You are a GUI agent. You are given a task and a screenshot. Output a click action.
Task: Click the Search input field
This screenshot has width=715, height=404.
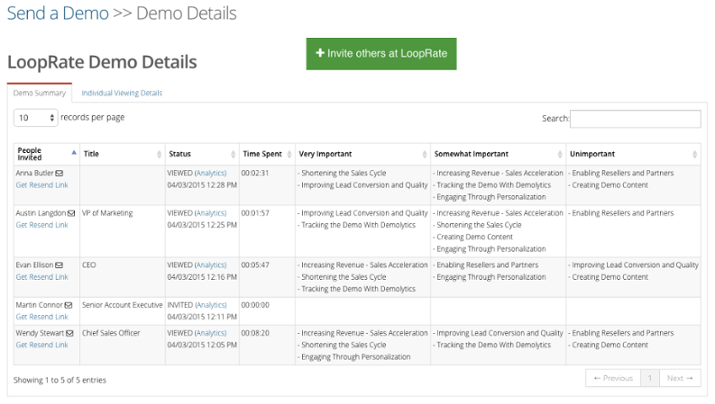[635, 119]
